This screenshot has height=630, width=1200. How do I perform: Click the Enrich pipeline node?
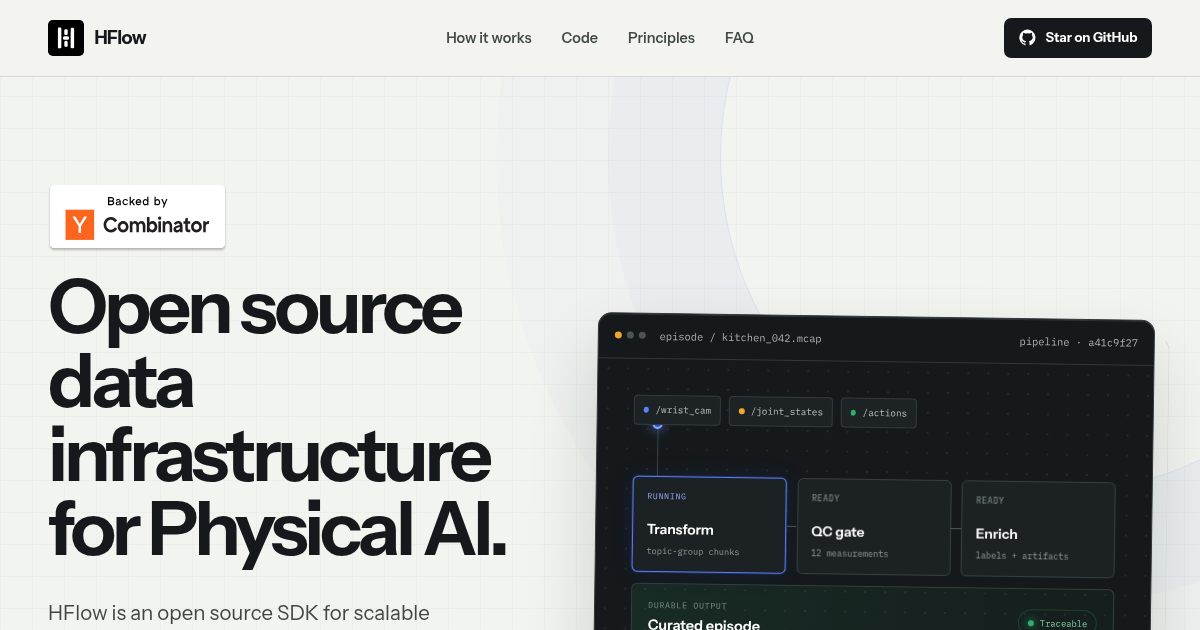1038,530
